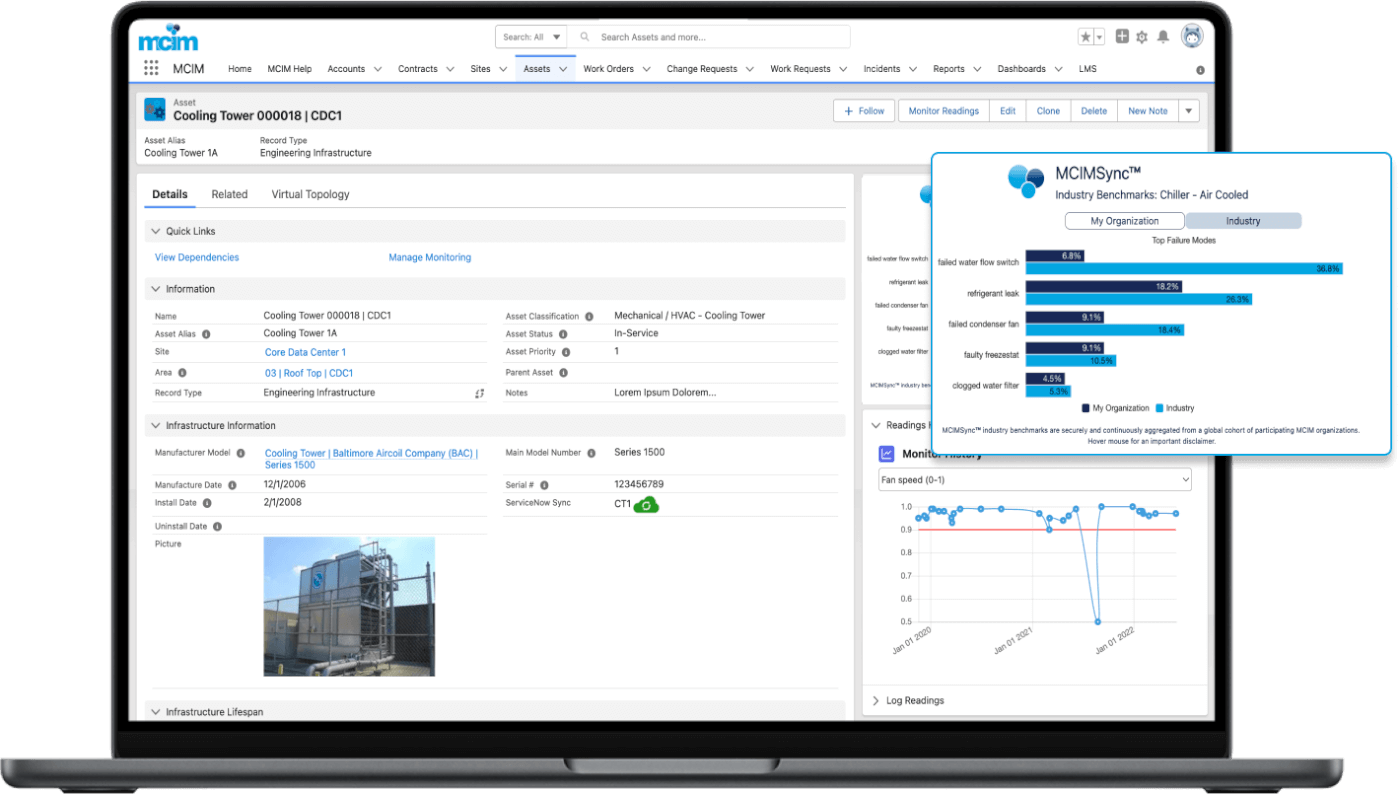Open the Accounts menu chevron
Image resolution: width=1400 pixels, height=794 pixels.
pyautogui.click(x=378, y=69)
